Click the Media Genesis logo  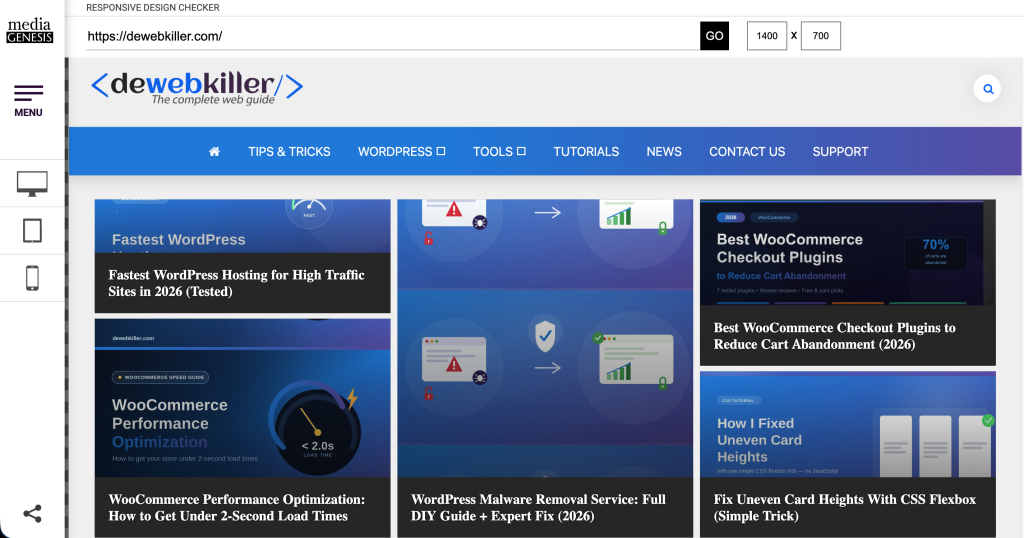pyautogui.click(x=29, y=31)
